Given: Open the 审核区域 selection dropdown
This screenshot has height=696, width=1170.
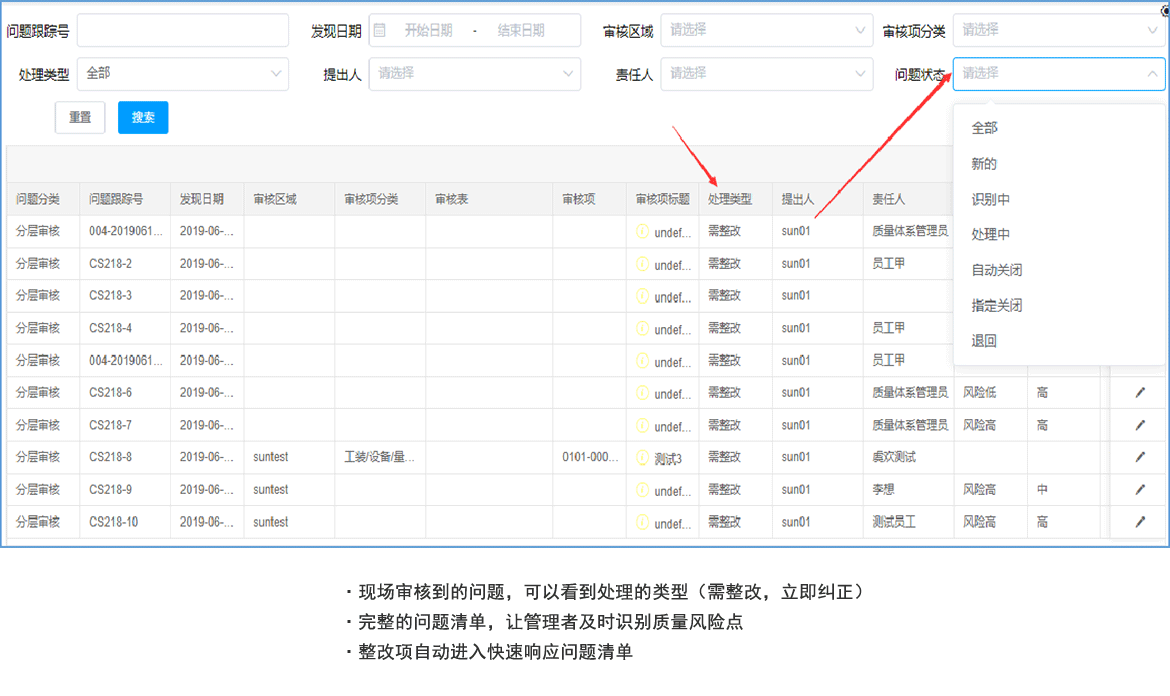Looking at the screenshot, I should pyautogui.click(x=766, y=30).
